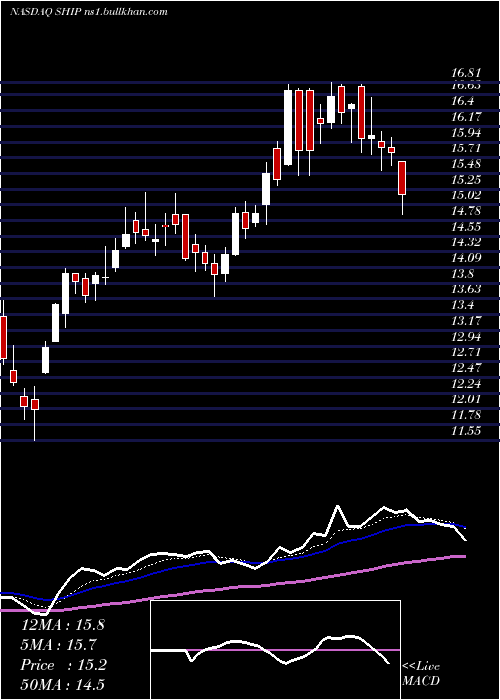
Task: Click the 14.78 price axis label
Action: pos(466,211)
